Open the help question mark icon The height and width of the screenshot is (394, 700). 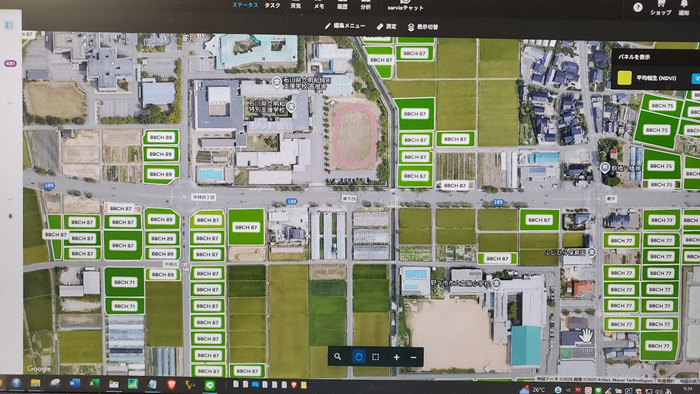[x=638, y=7]
